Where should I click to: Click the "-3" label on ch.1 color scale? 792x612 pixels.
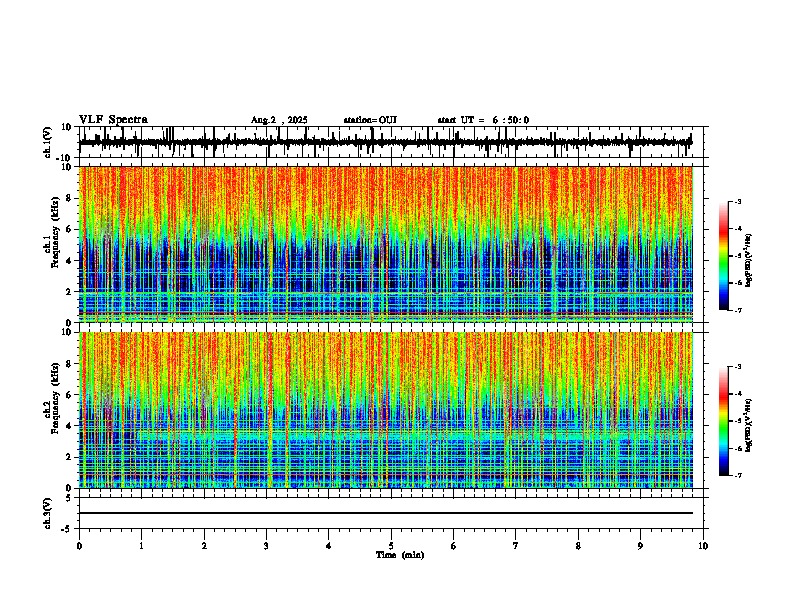[x=738, y=201]
